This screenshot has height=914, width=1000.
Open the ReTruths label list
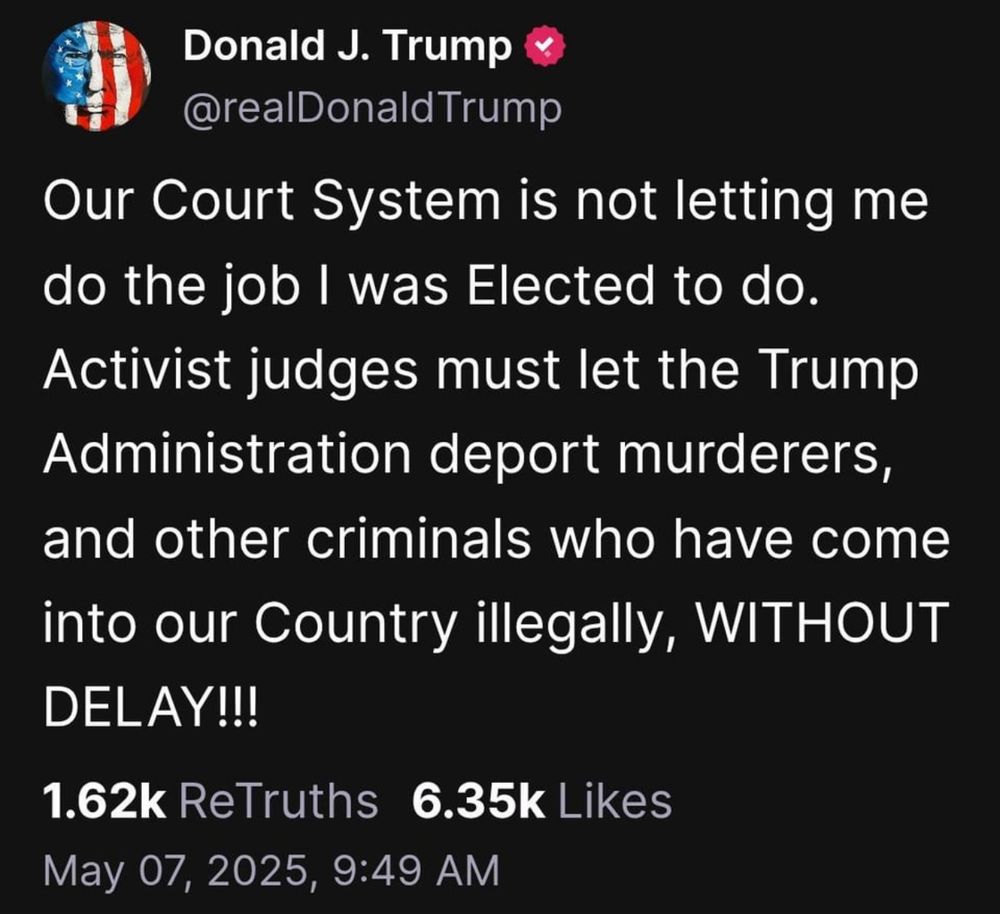[x=278, y=801]
